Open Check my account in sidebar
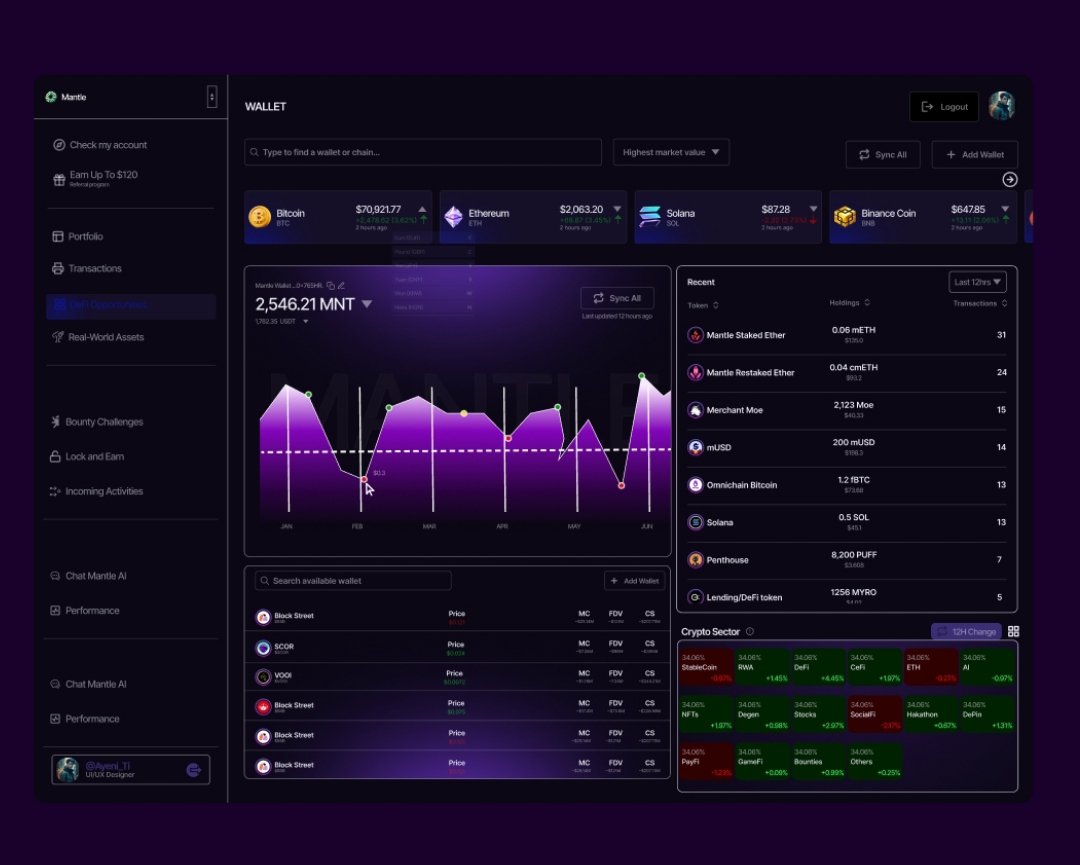The width and height of the screenshot is (1080, 865). tap(100, 145)
